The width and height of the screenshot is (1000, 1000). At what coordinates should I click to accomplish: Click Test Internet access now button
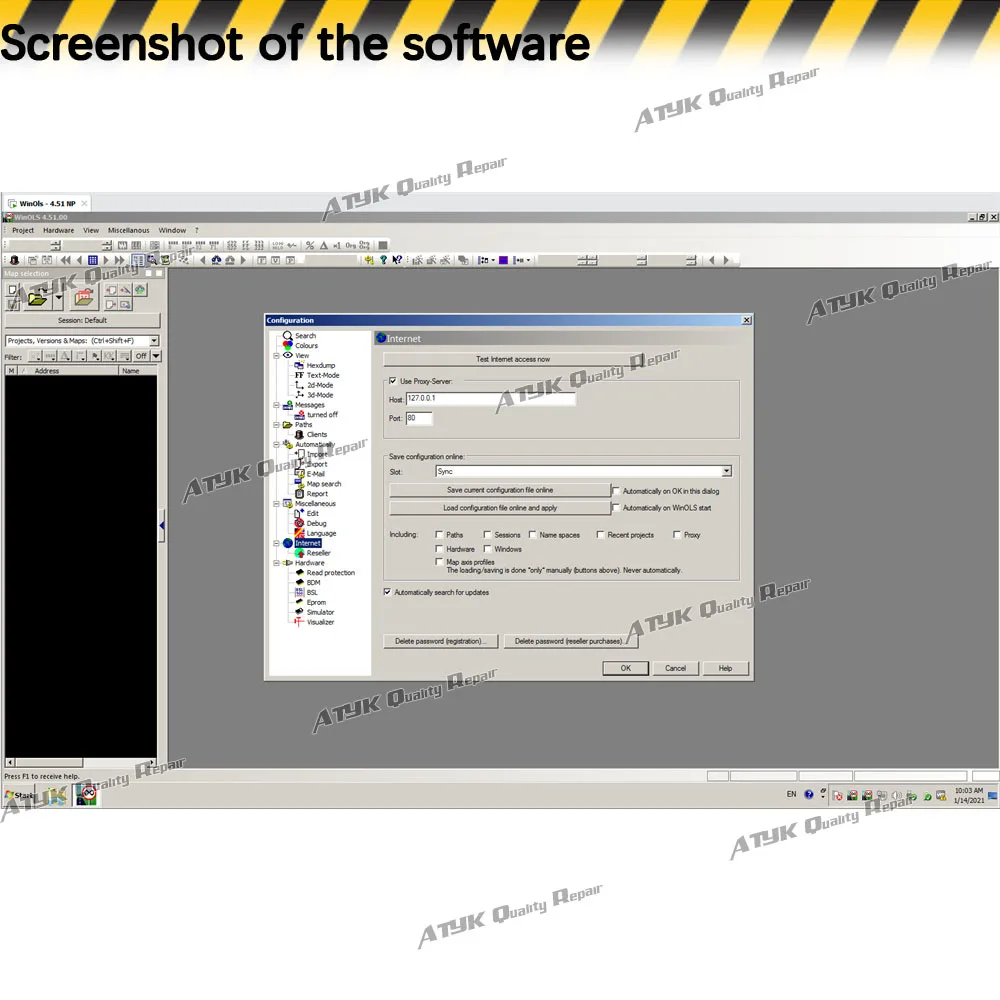coord(513,359)
